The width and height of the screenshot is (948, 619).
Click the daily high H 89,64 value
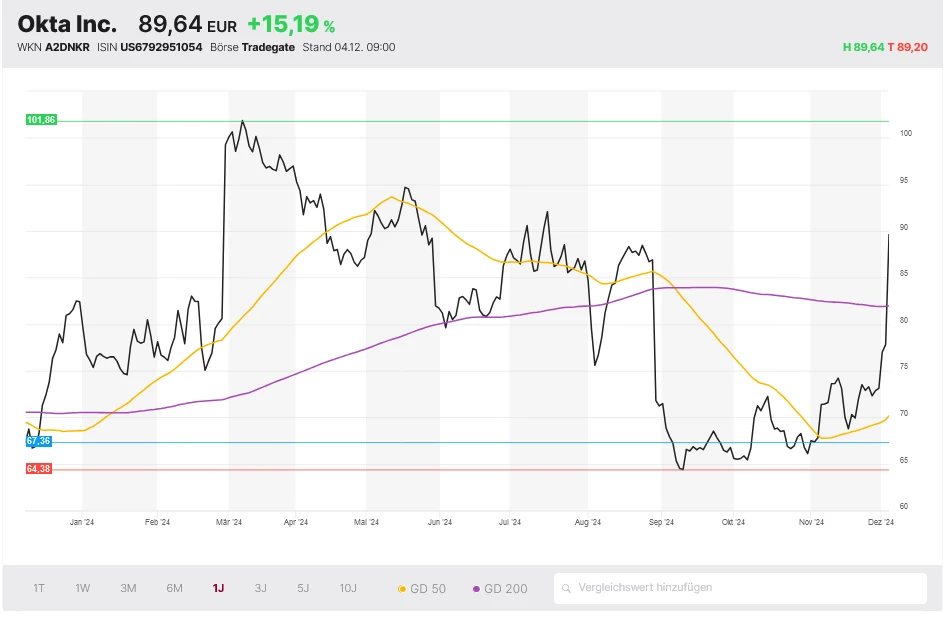(x=863, y=47)
